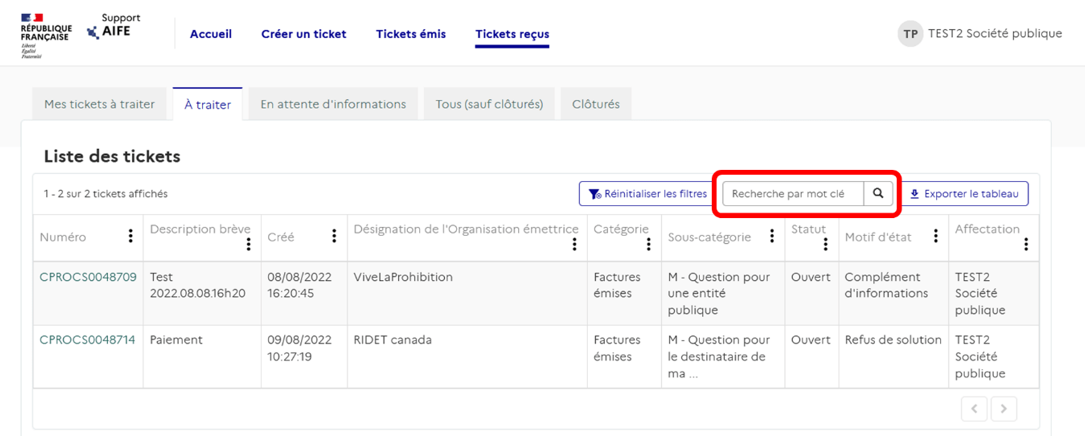1085x436 pixels.
Task: Open the En attente d'informations tab
Action: [x=333, y=104]
